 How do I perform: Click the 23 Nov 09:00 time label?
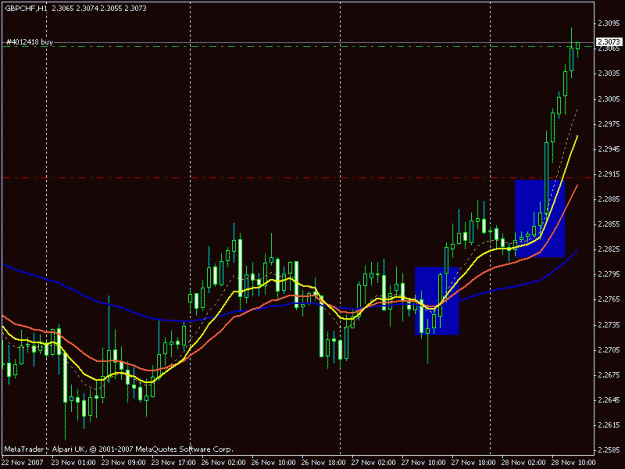[x=124, y=463]
